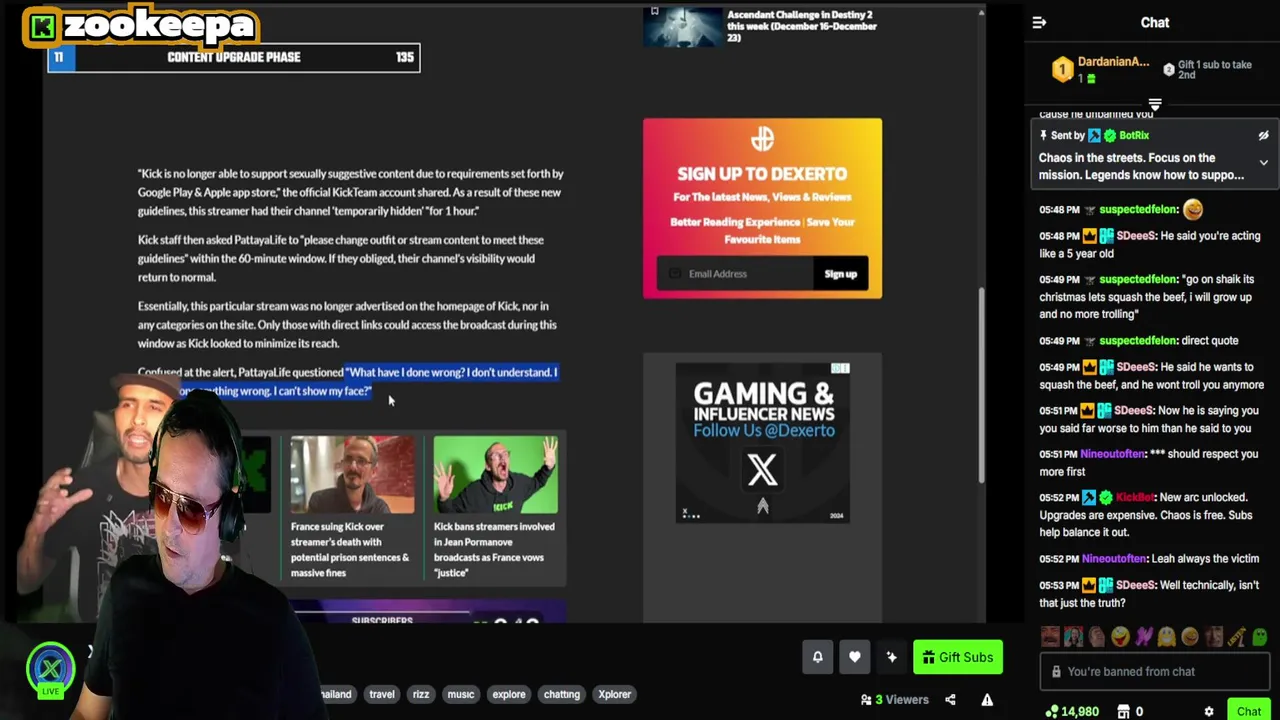Image resolution: width=1280 pixels, height=720 pixels.
Task: Click the rank 2 hexagon badge icon
Action: [x=1169, y=69]
